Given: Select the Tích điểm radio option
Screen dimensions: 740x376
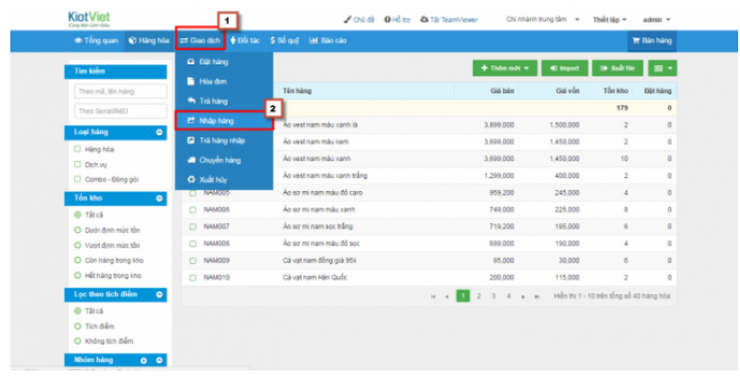Looking at the screenshot, I should 78,326.
